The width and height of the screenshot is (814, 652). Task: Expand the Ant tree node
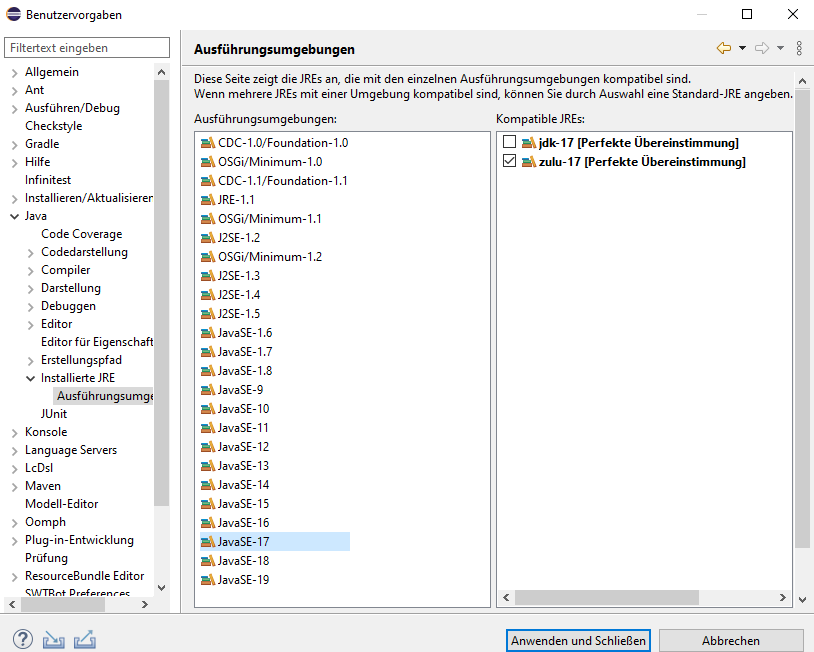pyautogui.click(x=15, y=91)
